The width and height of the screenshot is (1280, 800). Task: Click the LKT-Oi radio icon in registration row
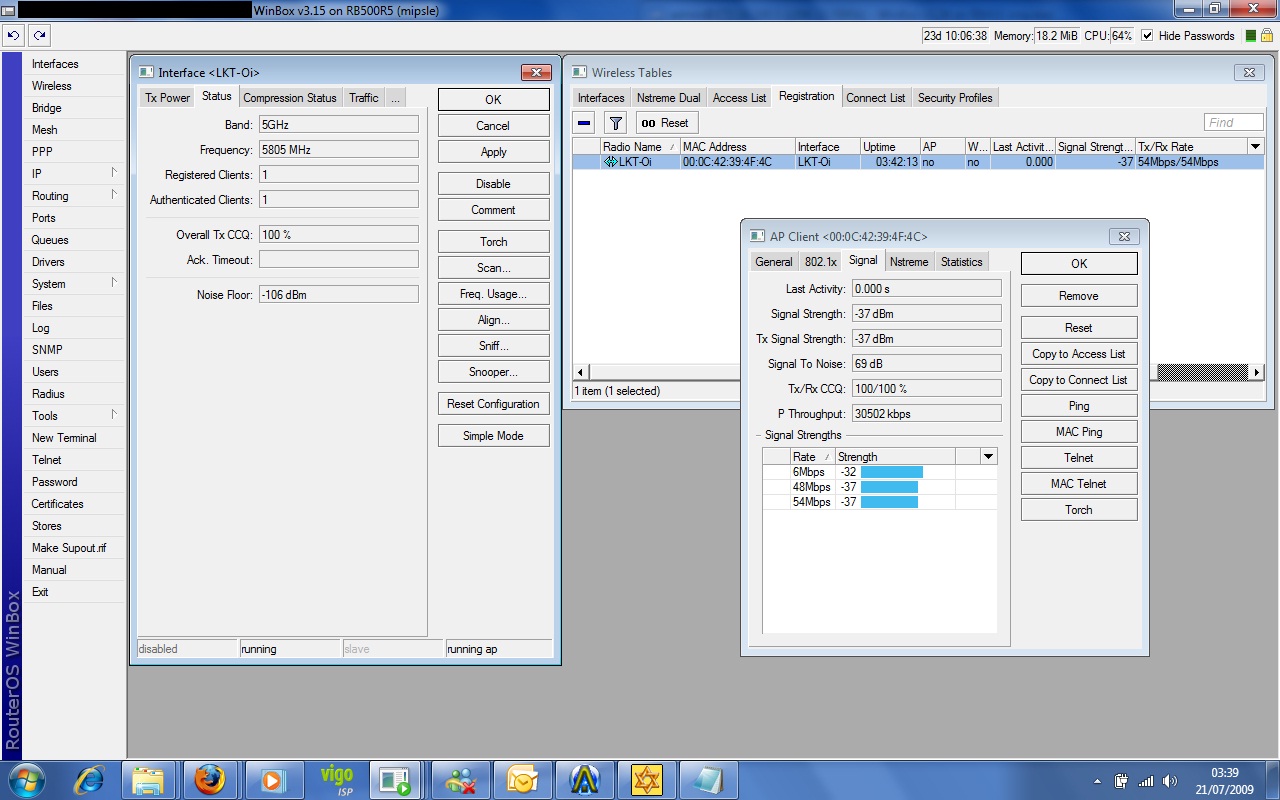coord(610,162)
